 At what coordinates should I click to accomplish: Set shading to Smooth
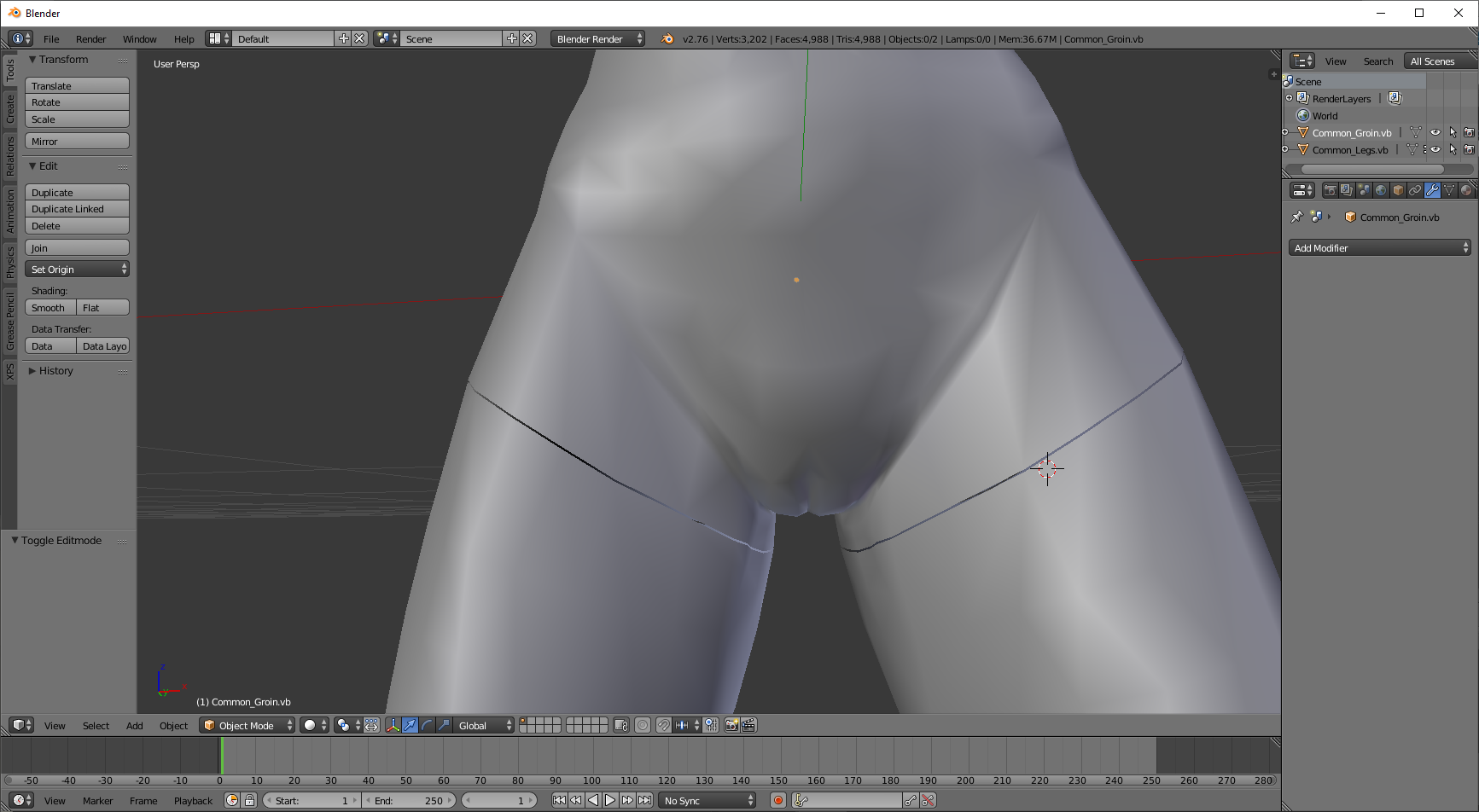pyautogui.click(x=50, y=307)
